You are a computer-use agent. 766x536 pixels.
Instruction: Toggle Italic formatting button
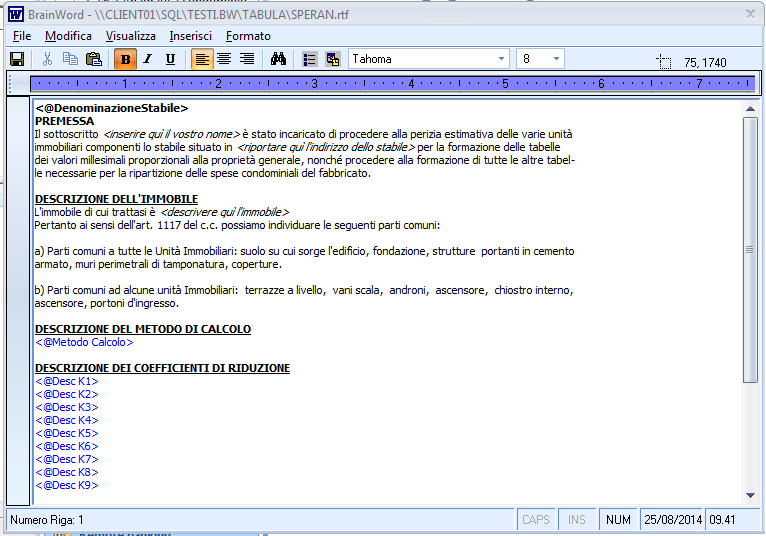148,59
